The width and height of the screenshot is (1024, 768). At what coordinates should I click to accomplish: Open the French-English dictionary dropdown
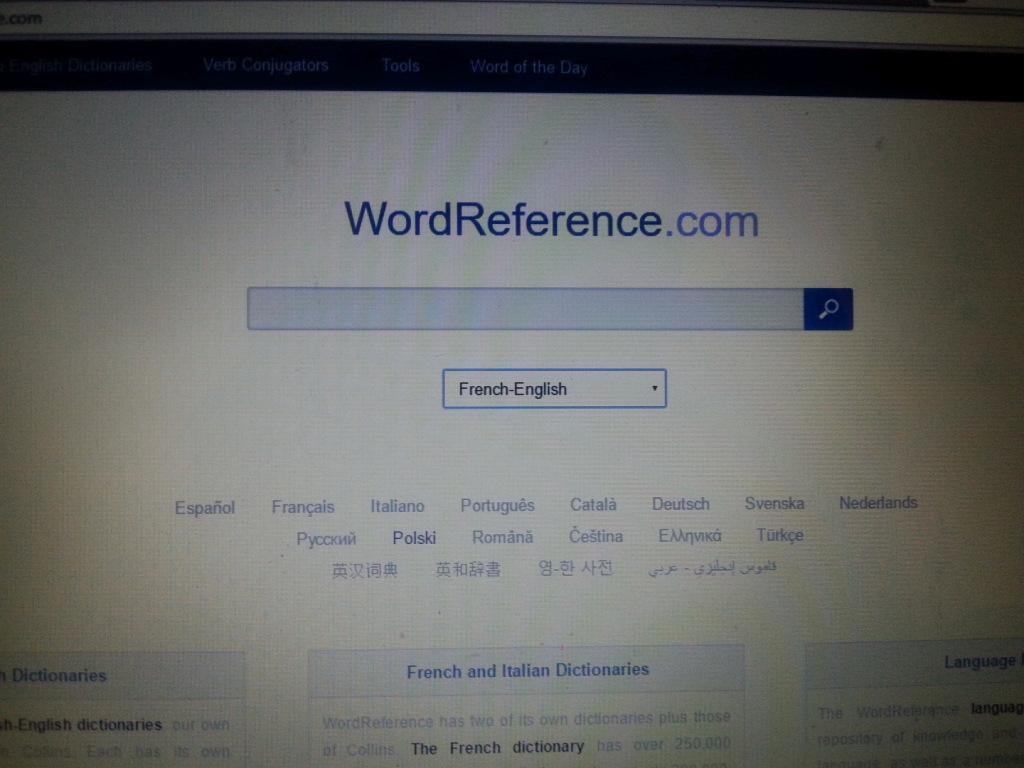(554, 389)
